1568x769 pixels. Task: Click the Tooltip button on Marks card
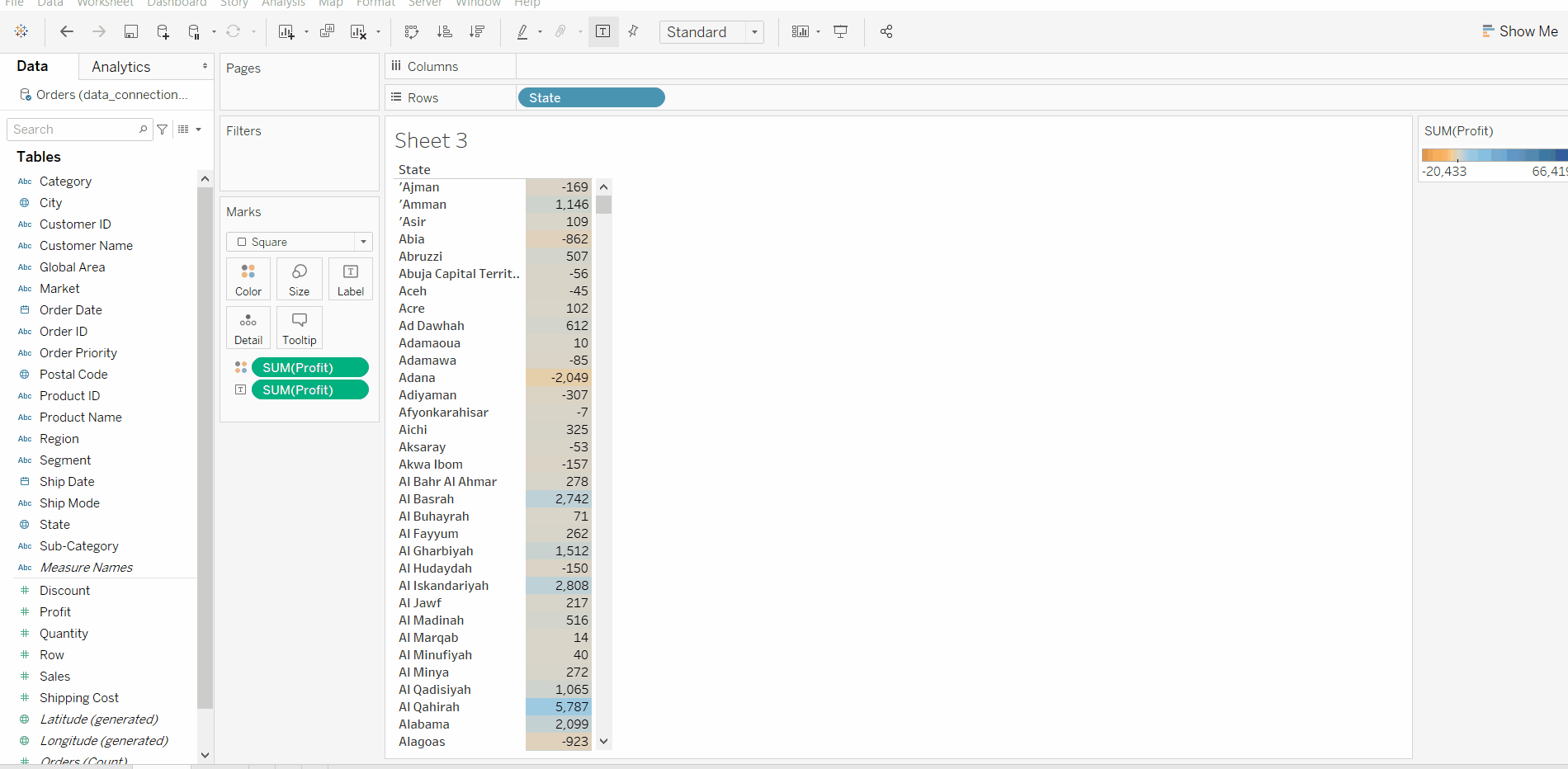(x=300, y=328)
